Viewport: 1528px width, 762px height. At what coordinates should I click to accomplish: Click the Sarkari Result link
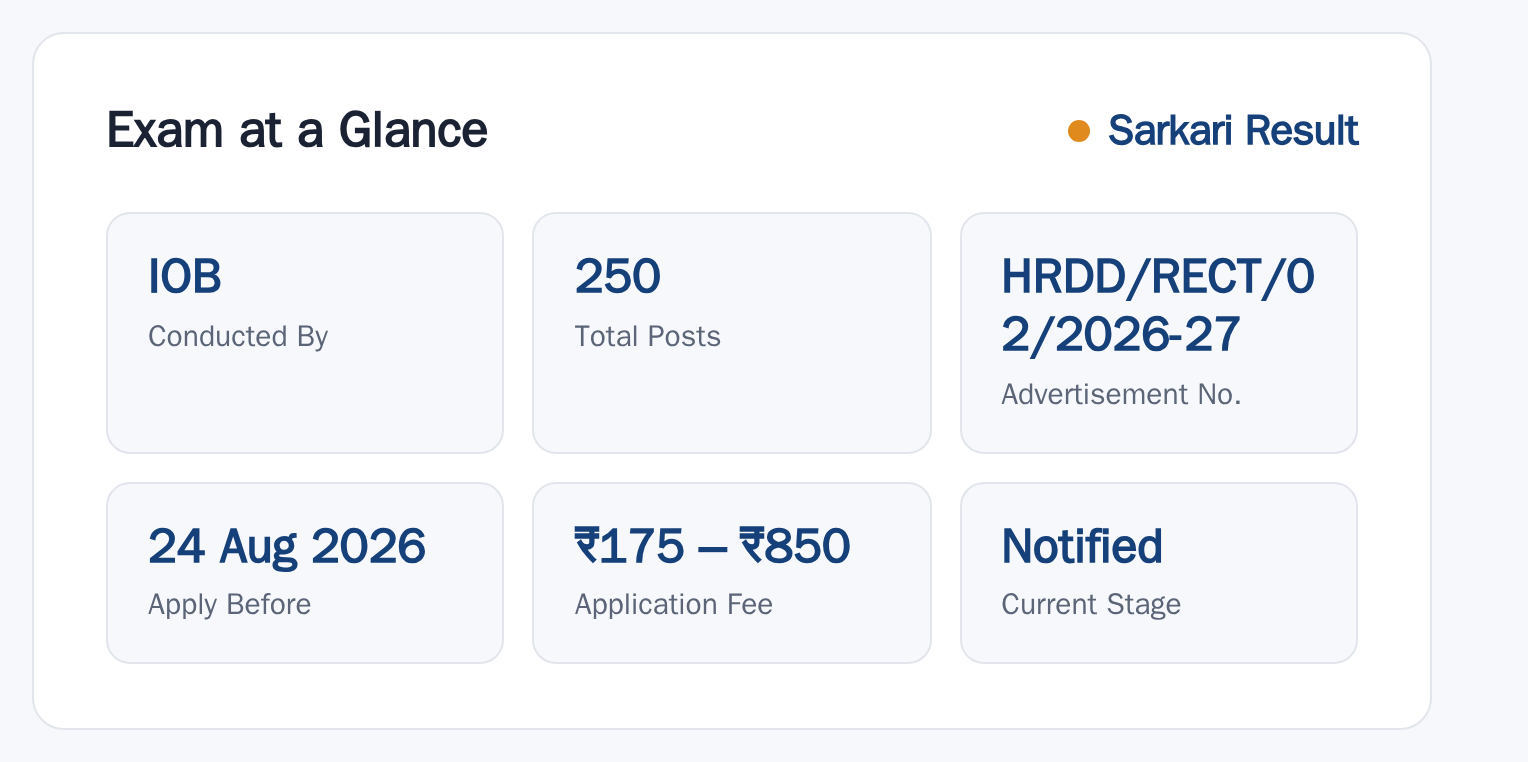1233,131
